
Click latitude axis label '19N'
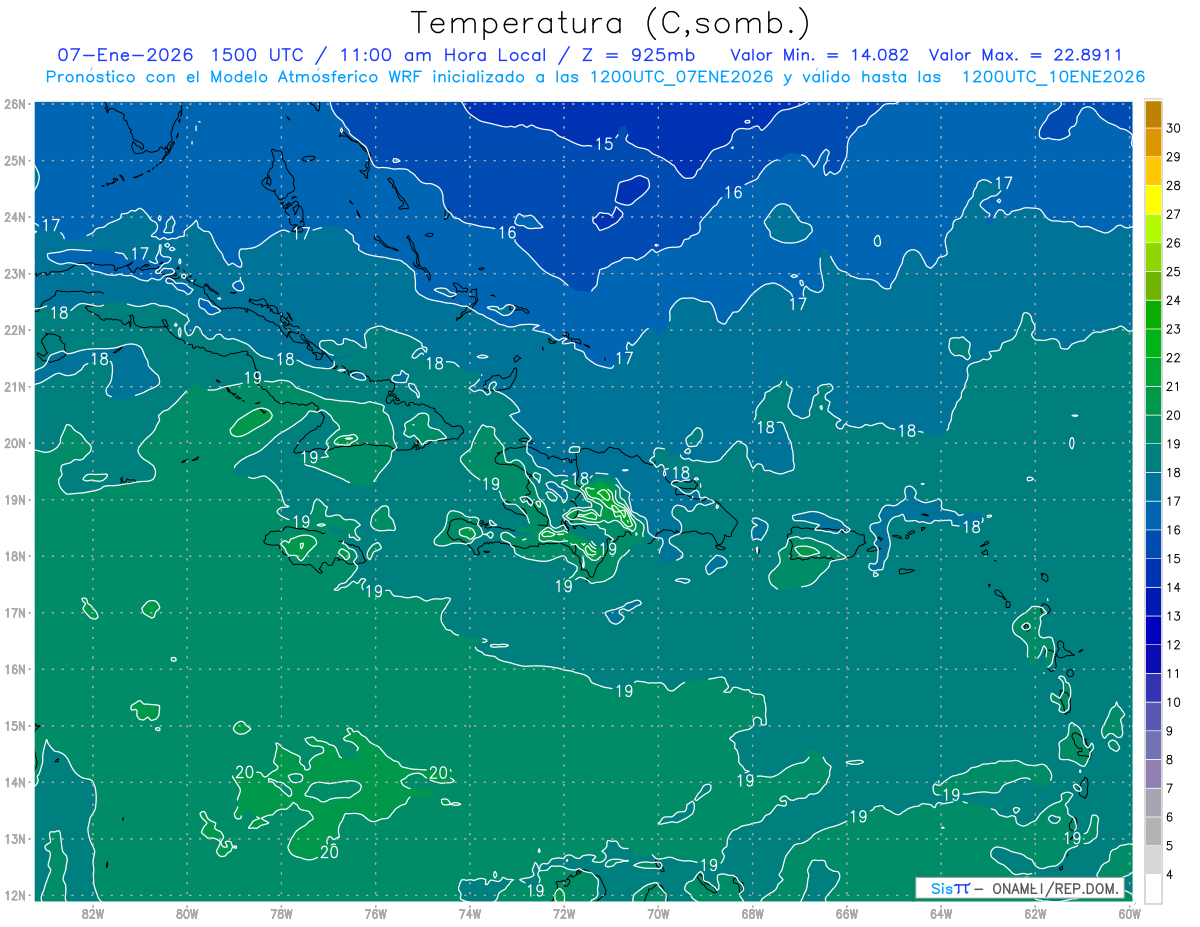click(x=14, y=499)
